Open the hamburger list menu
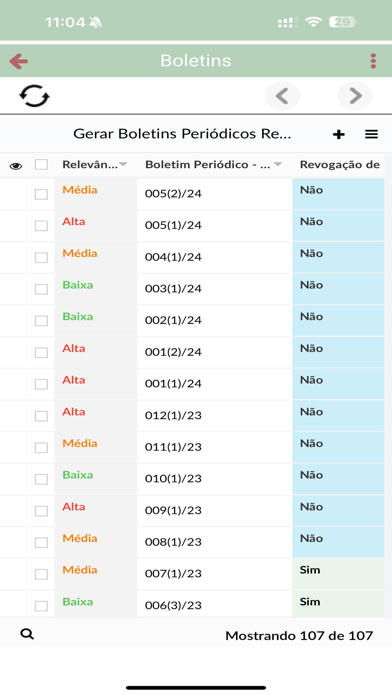This screenshot has height=696, width=392. 372,134
